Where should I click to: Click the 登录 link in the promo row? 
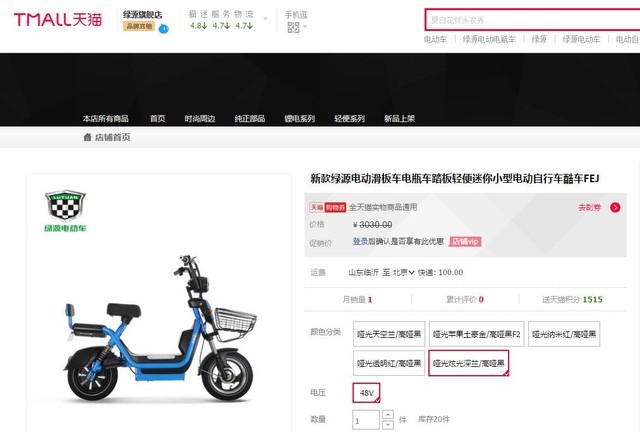tap(360, 241)
